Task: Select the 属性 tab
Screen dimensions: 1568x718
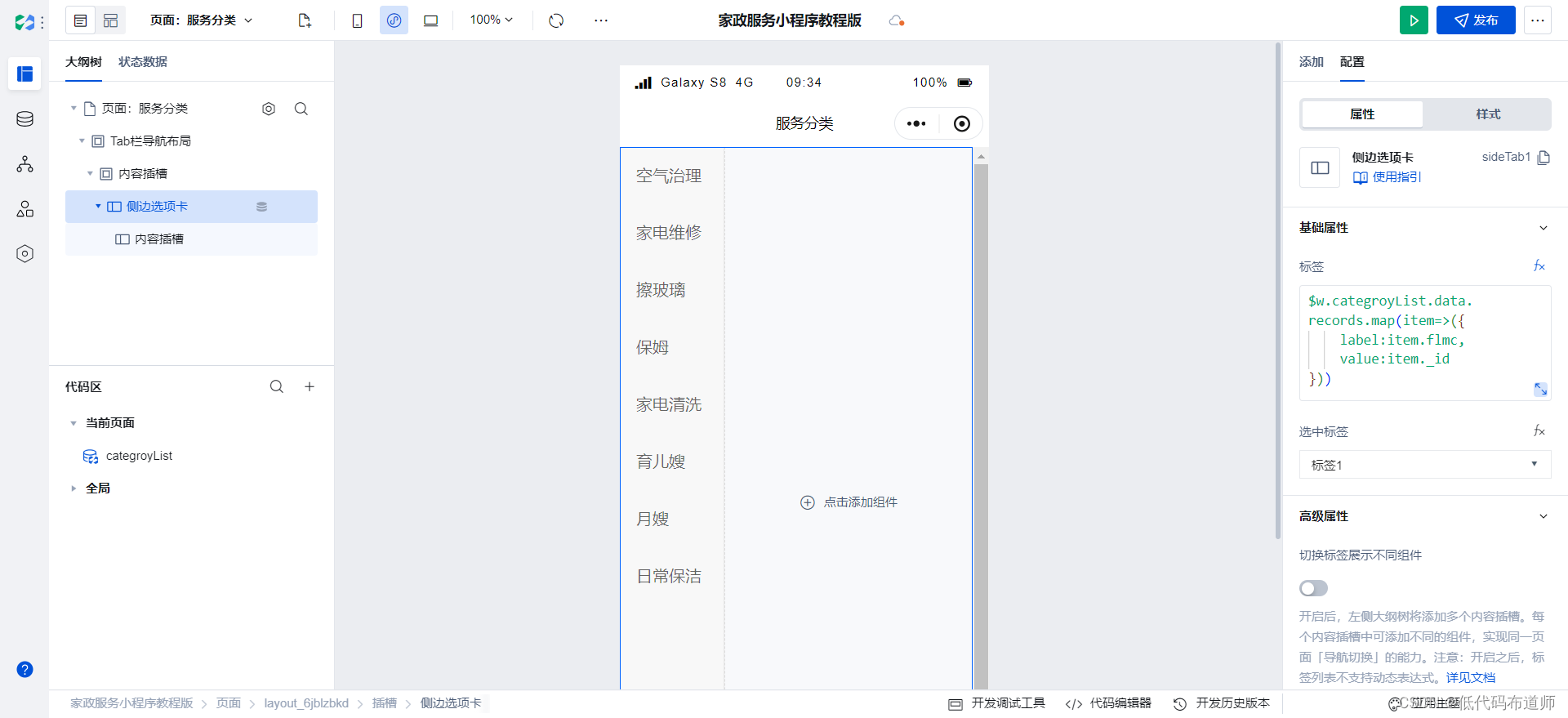Action: (1362, 114)
